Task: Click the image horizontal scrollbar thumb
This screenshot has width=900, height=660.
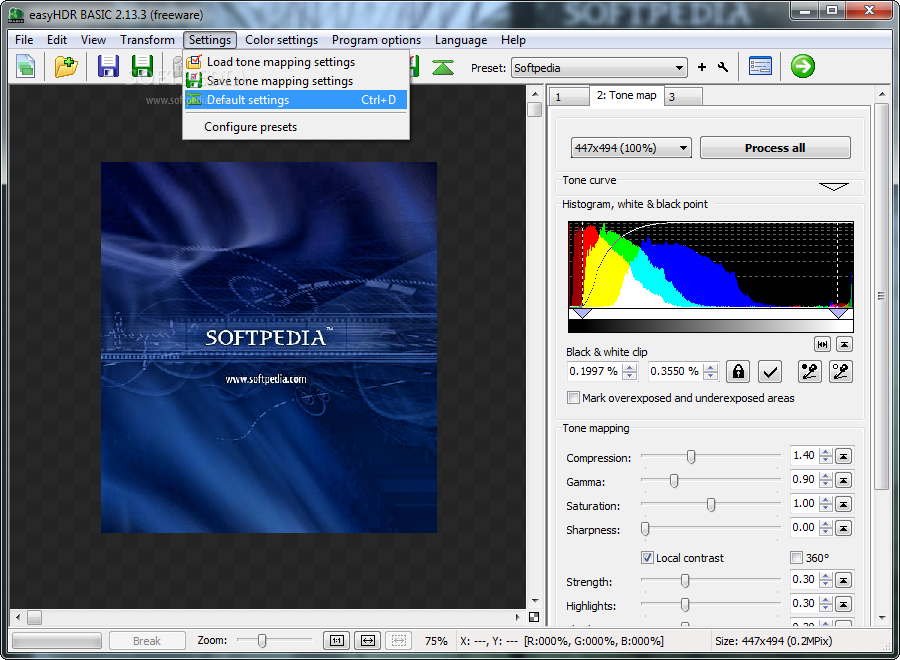Action: (34, 618)
